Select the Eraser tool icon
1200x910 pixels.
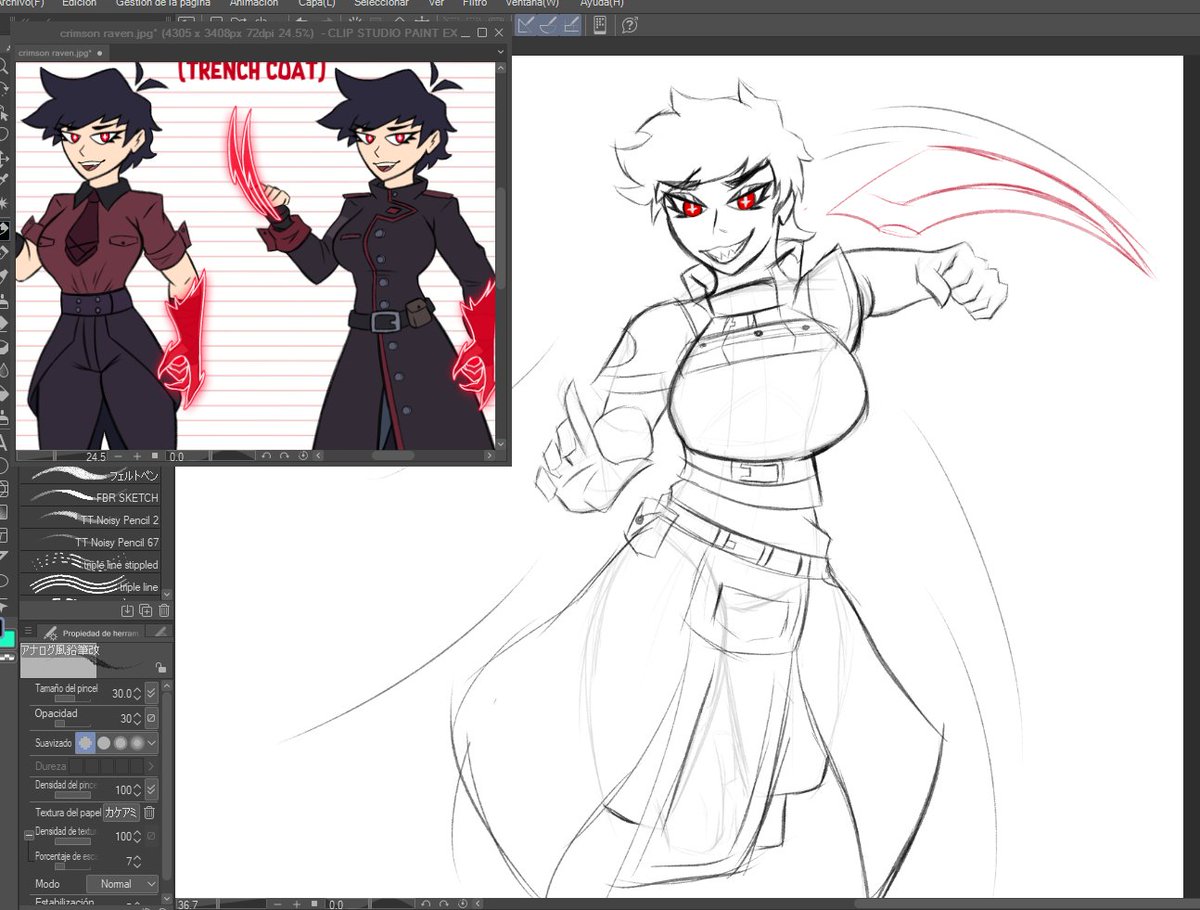click(x=4, y=323)
